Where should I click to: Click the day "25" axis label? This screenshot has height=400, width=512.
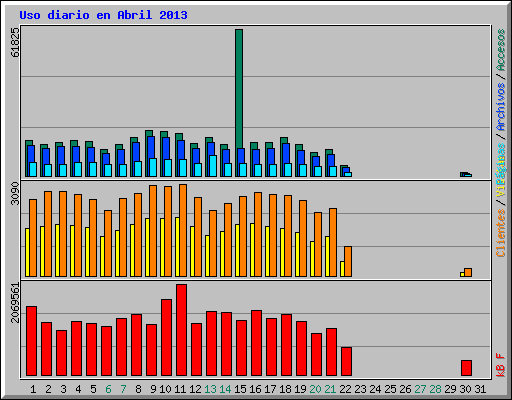pyautogui.click(x=390, y=389)
